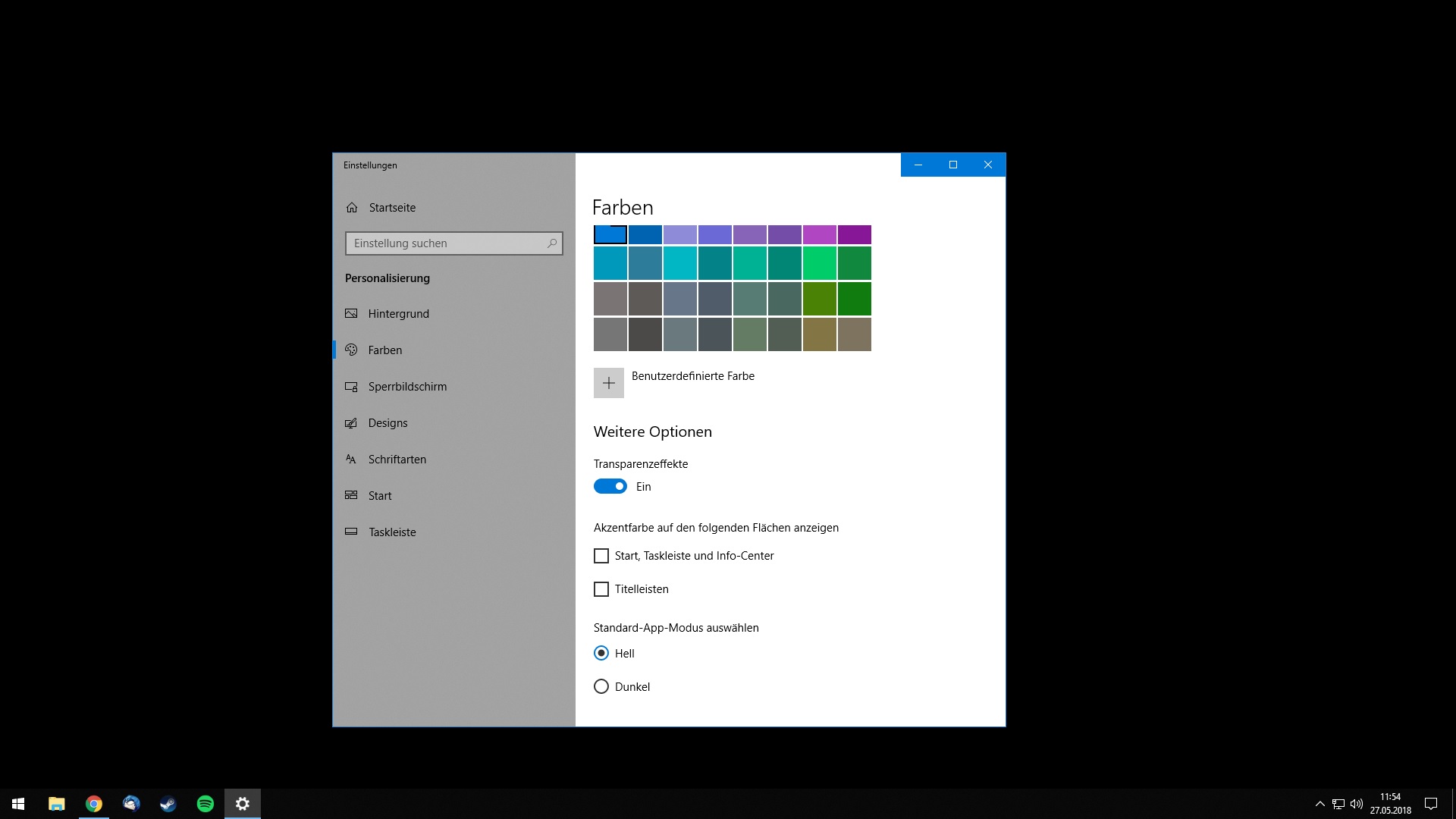Click the Farben page heading
This screenshot has width=1456, height=819.
tap(623, 208)
